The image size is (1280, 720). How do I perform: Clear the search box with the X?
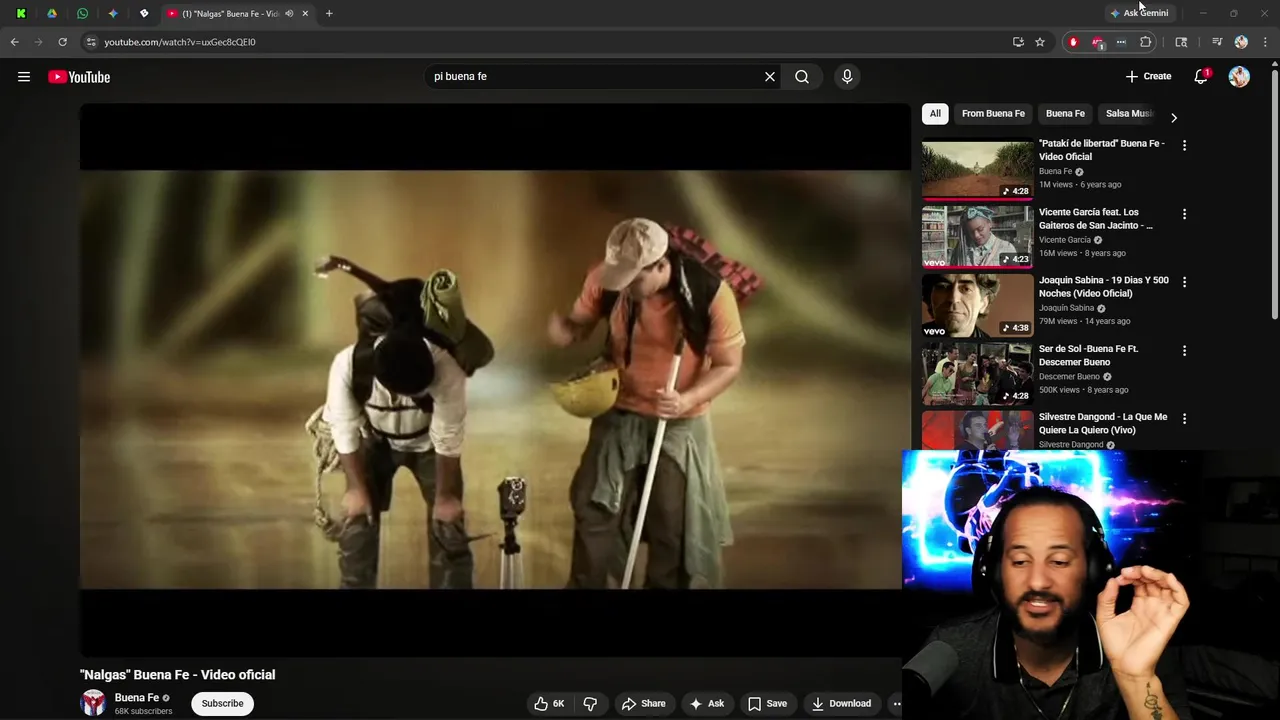point(770,77)
